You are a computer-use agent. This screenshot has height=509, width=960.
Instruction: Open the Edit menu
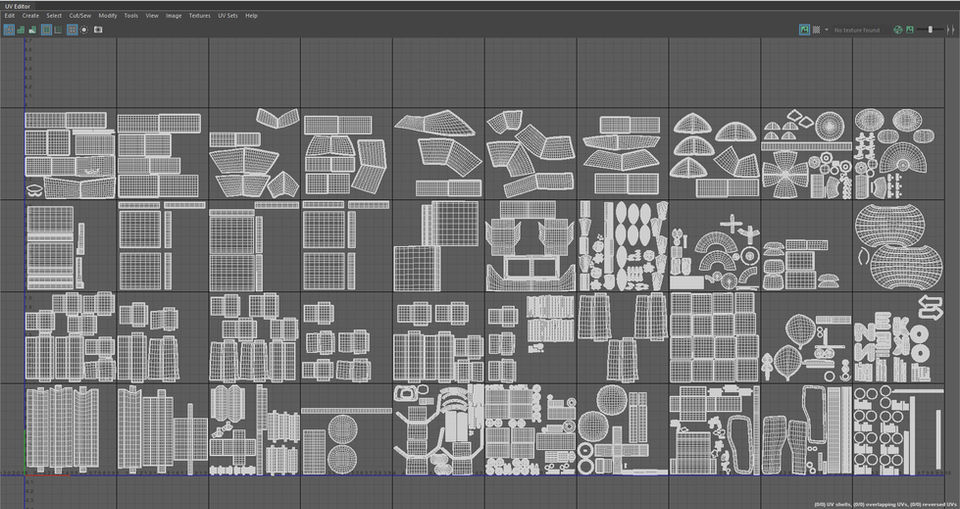[9, 16]
